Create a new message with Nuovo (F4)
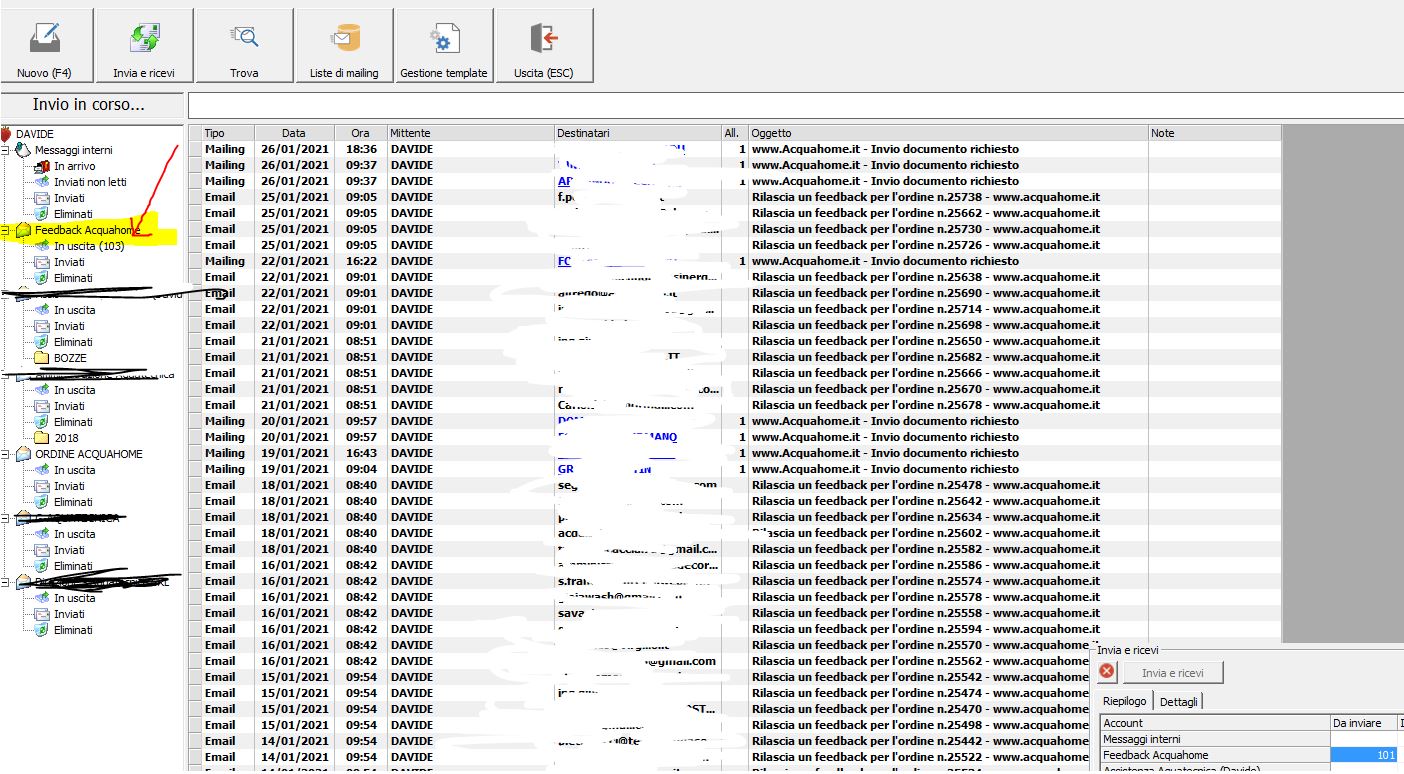This screenshot has height=774, width=1404. (x=44, y=46)
